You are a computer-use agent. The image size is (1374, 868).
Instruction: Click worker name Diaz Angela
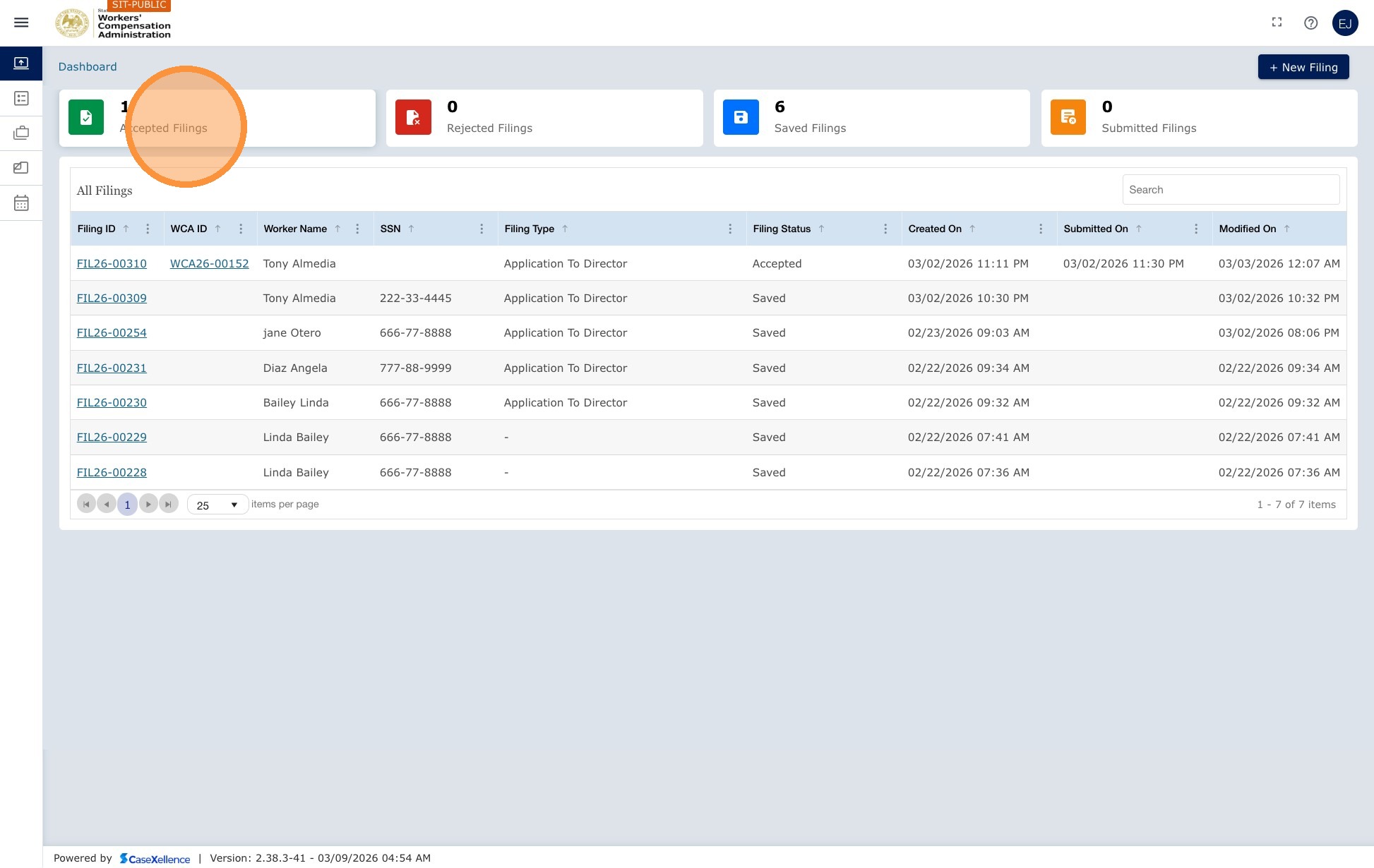pos(295,368)
